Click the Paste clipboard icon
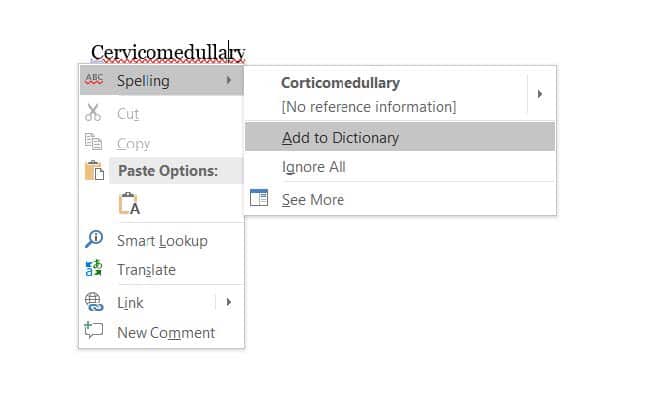 point(94,170)
